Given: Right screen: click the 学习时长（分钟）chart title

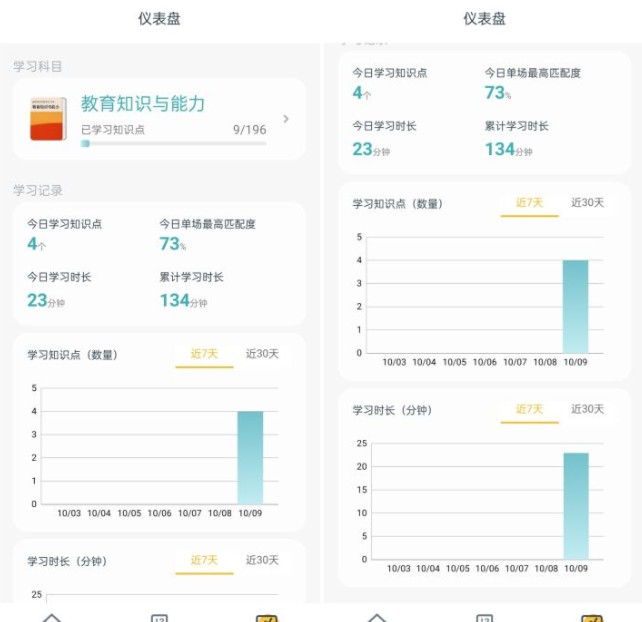Looking at the screenshot, I should [393, 410].
